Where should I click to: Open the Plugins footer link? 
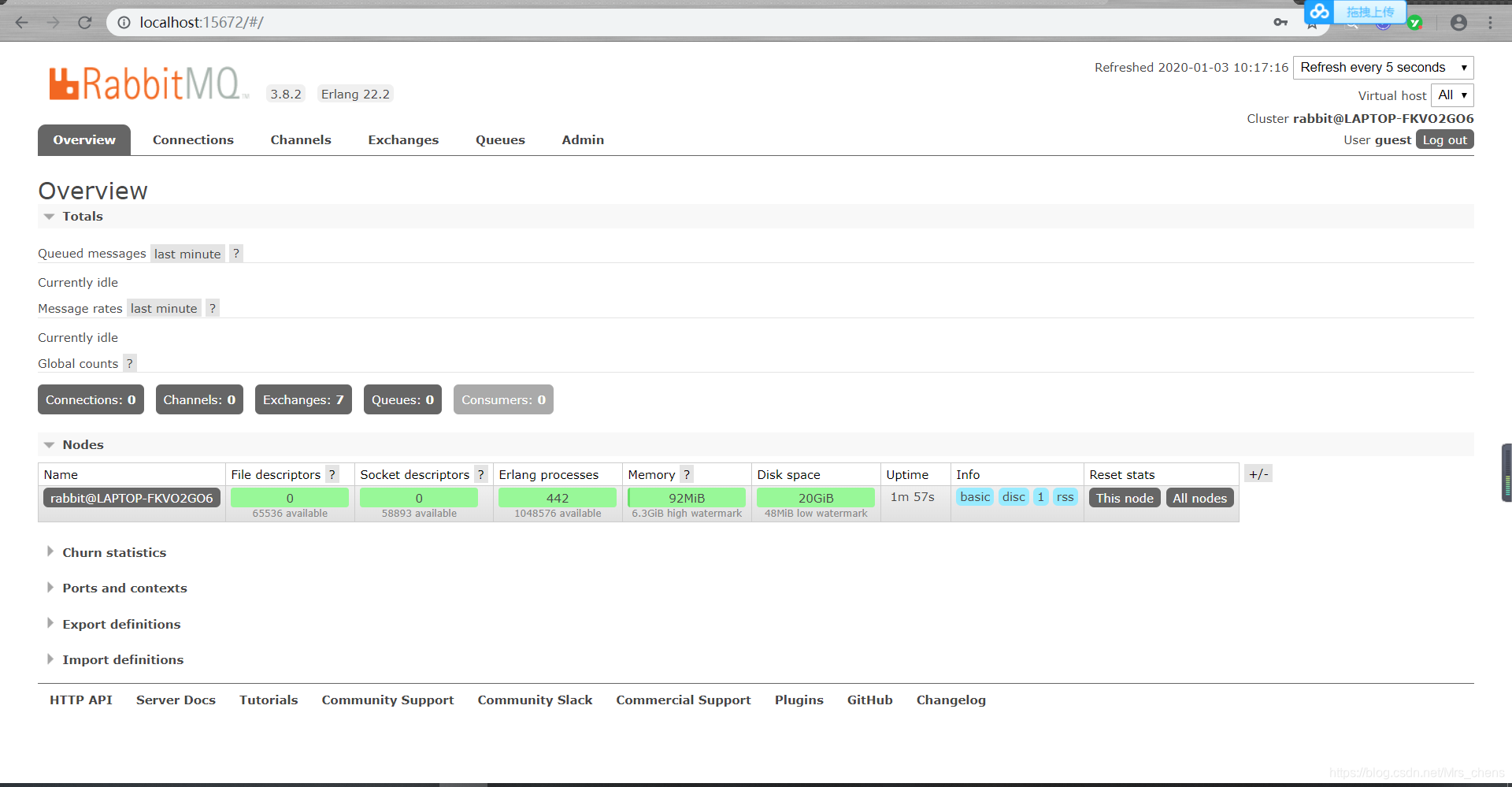pyautogui.click(x=799, y=700)
